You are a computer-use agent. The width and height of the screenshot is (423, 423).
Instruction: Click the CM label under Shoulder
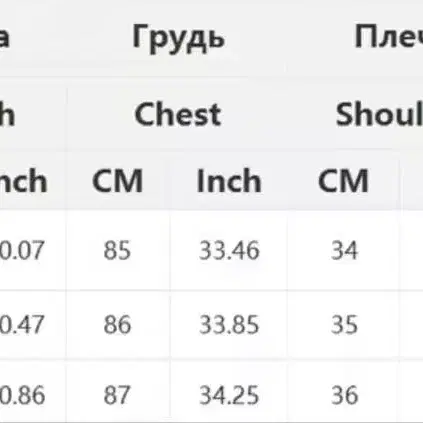point(343,181)
